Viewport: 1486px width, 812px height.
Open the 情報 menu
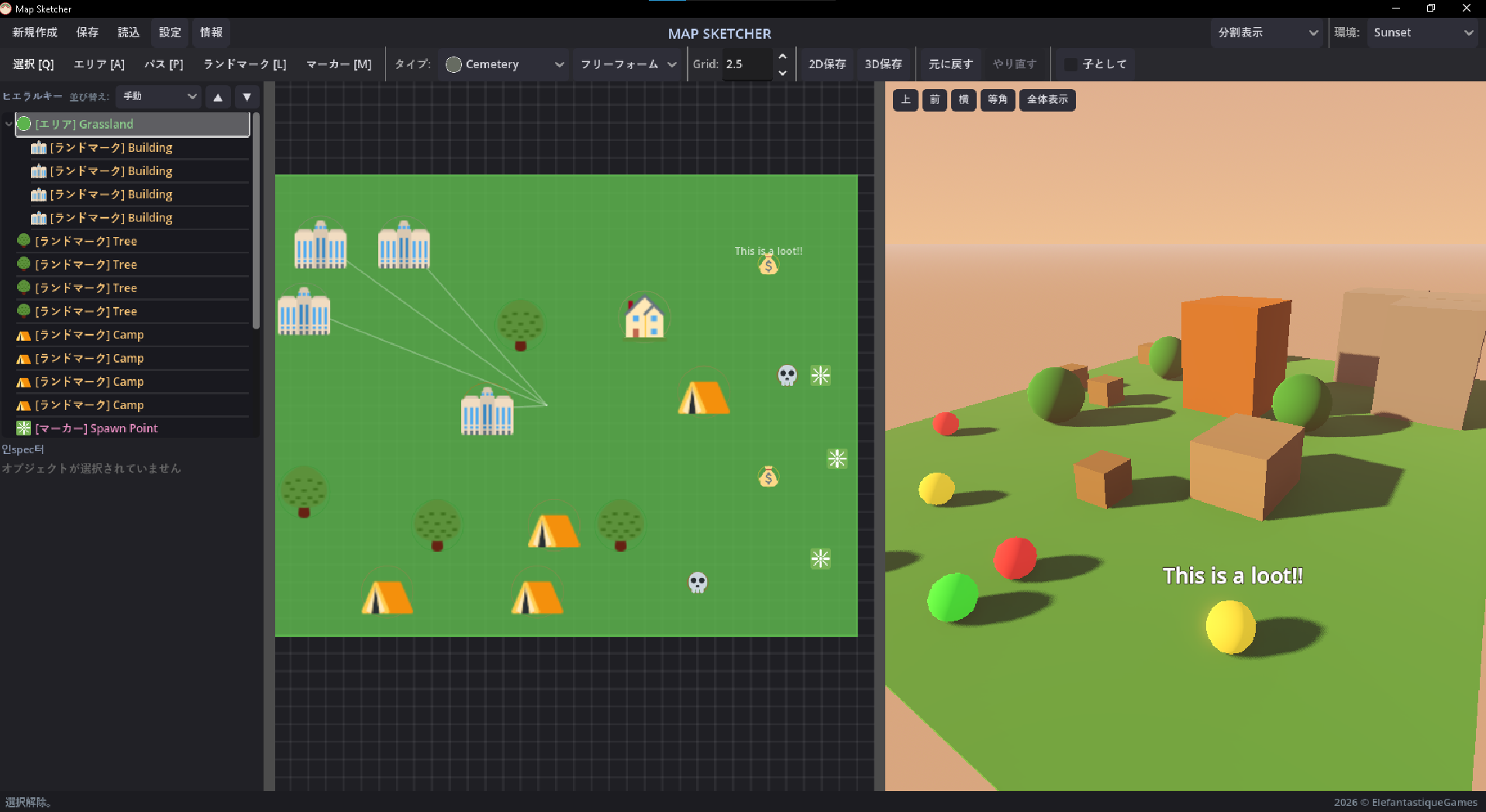[x=211, y=33]
